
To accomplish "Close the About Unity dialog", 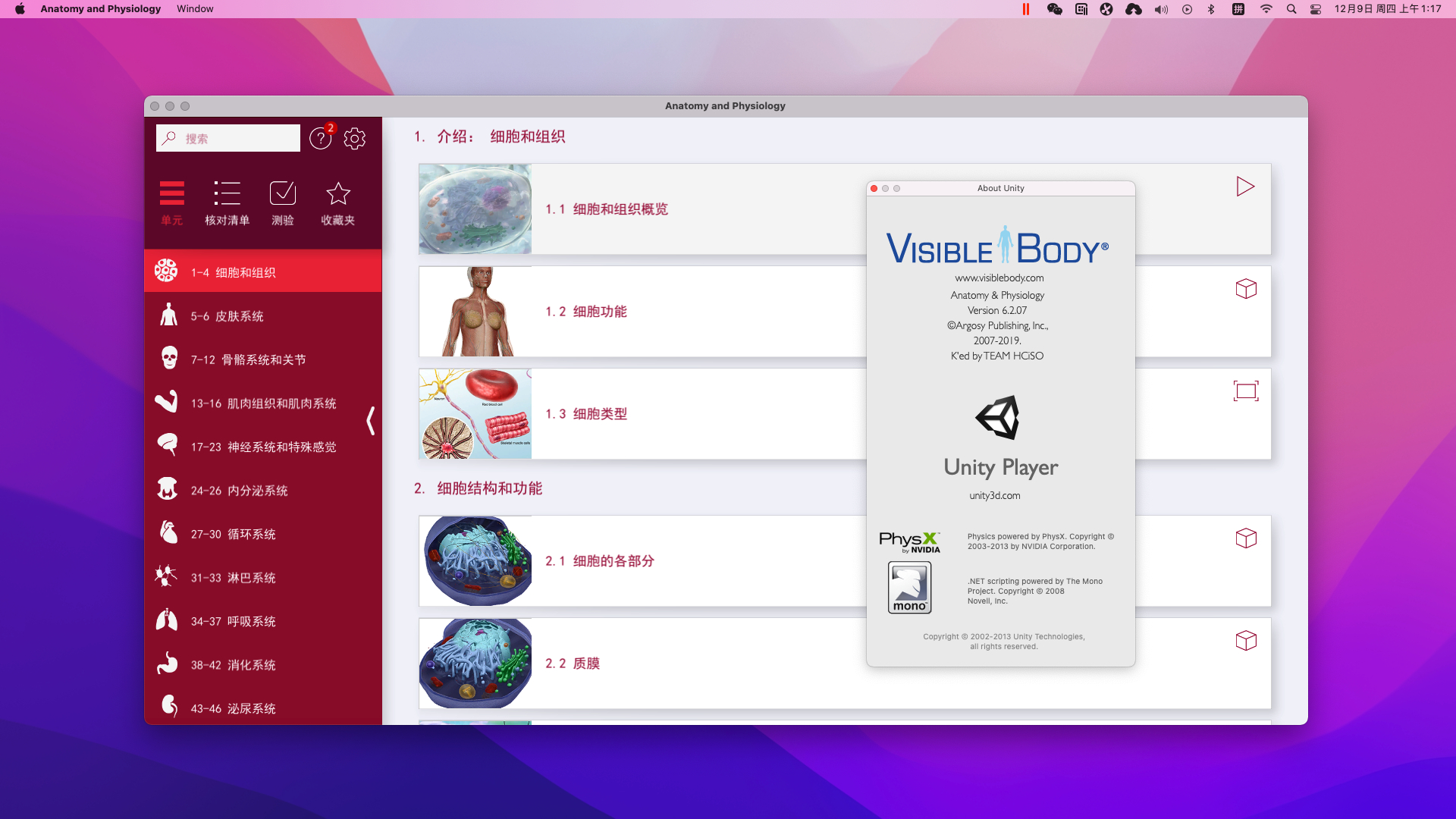I will point(874,188).
